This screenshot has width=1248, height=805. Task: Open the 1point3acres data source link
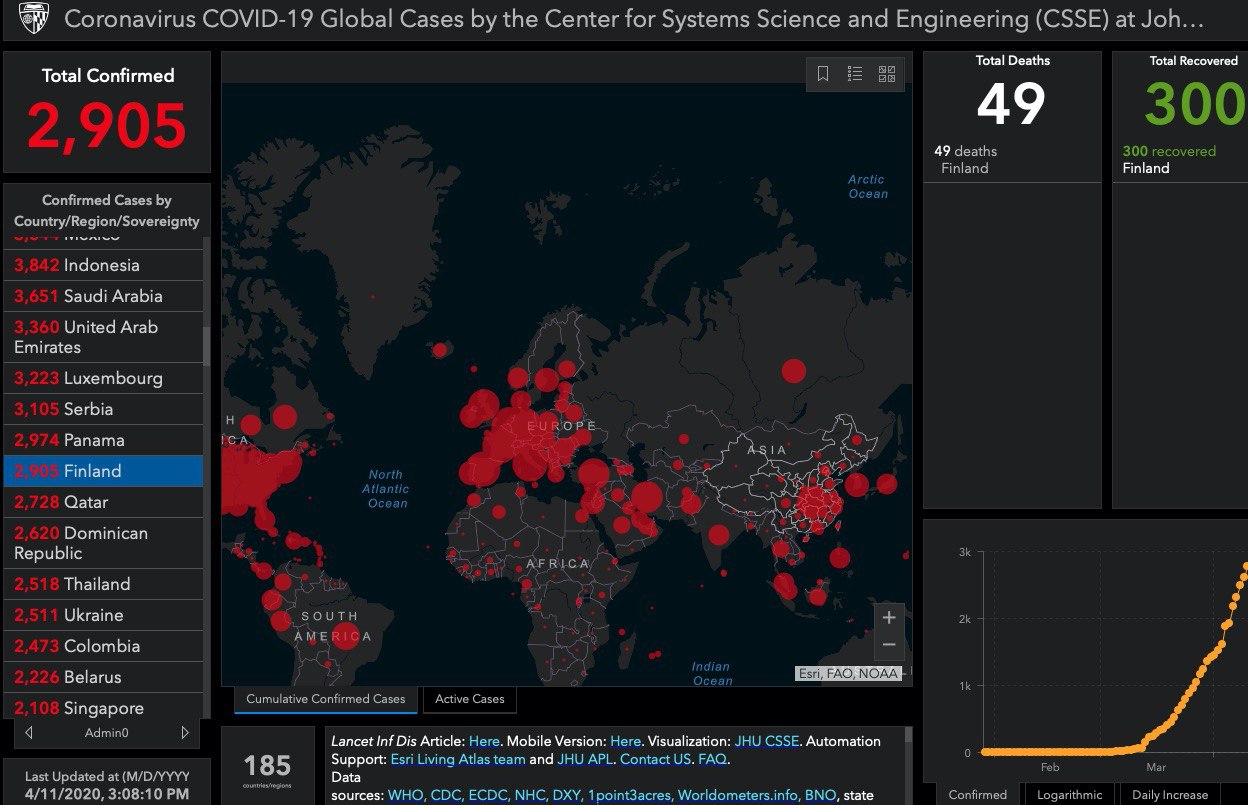coord(629,795)
